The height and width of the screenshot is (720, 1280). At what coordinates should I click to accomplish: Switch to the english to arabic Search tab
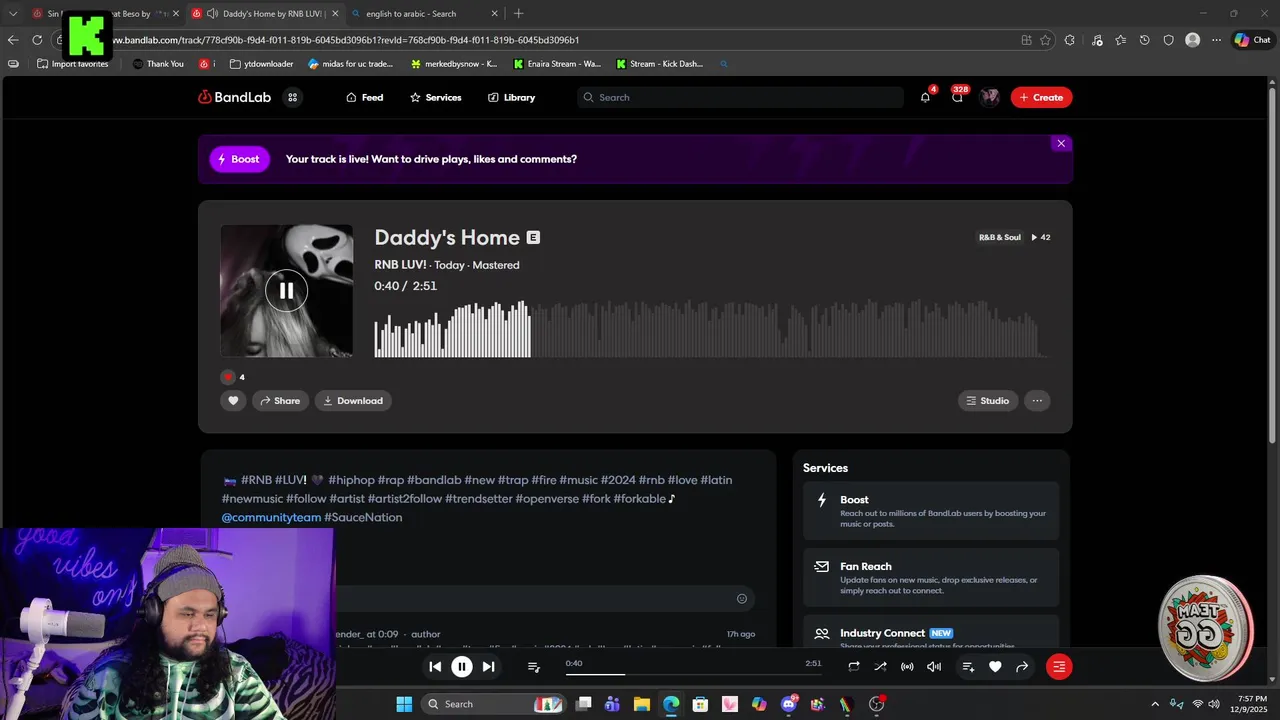pyautogui.click(x=425, y=14)
